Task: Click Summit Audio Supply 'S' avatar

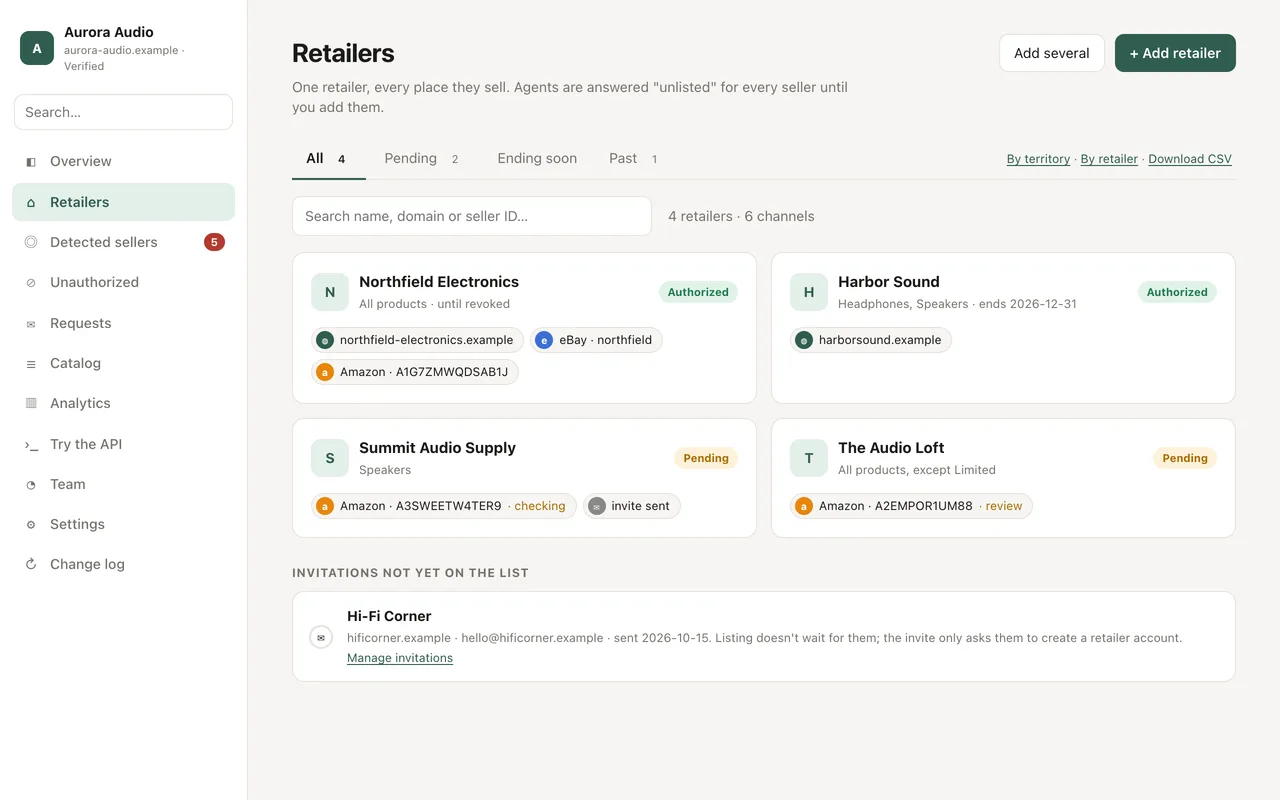Action: pos(330,458)
